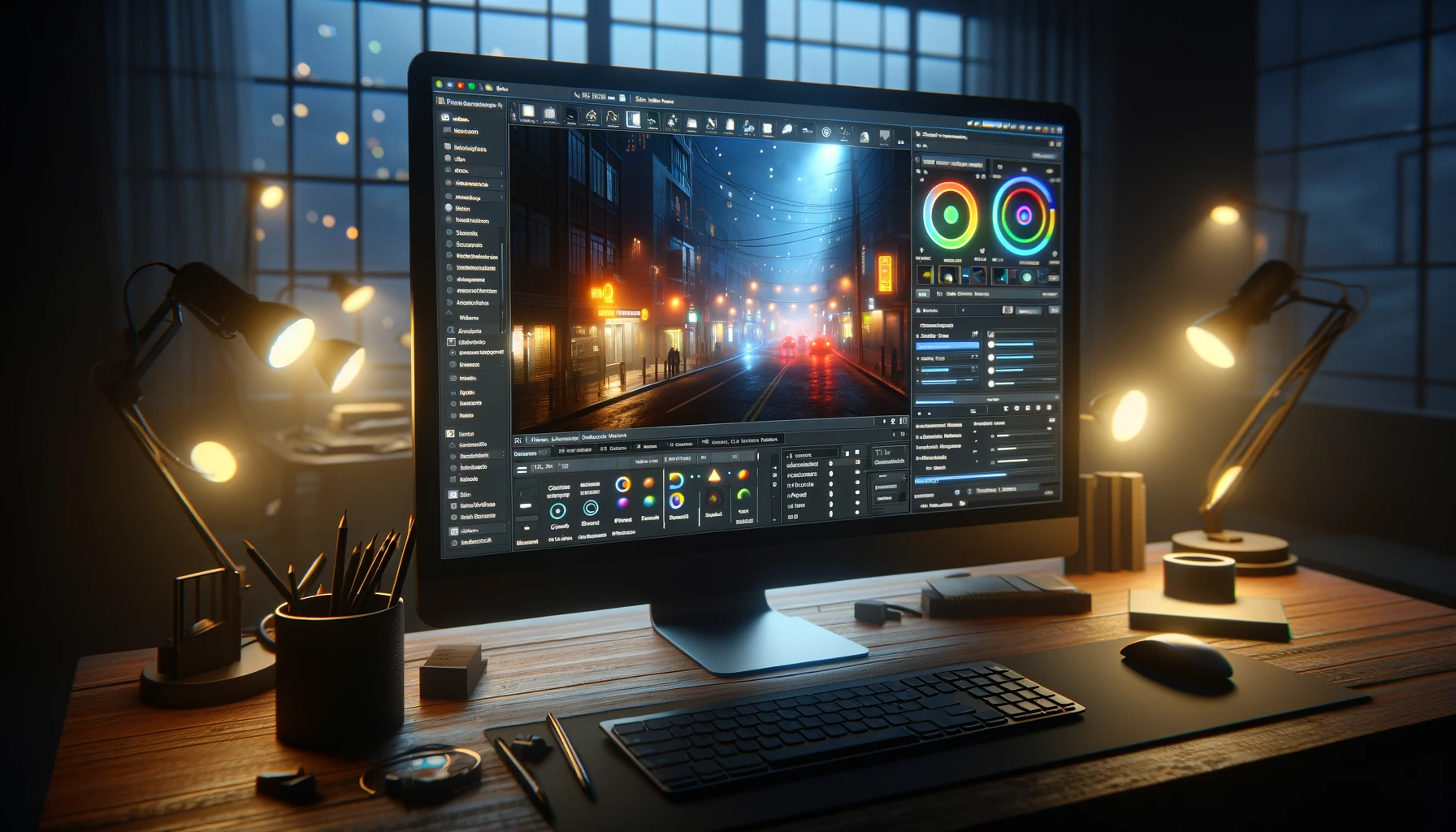Click the first white radio dot beside the bottom list
Viewport: 1456px width, 832px height.
(830, 464)
